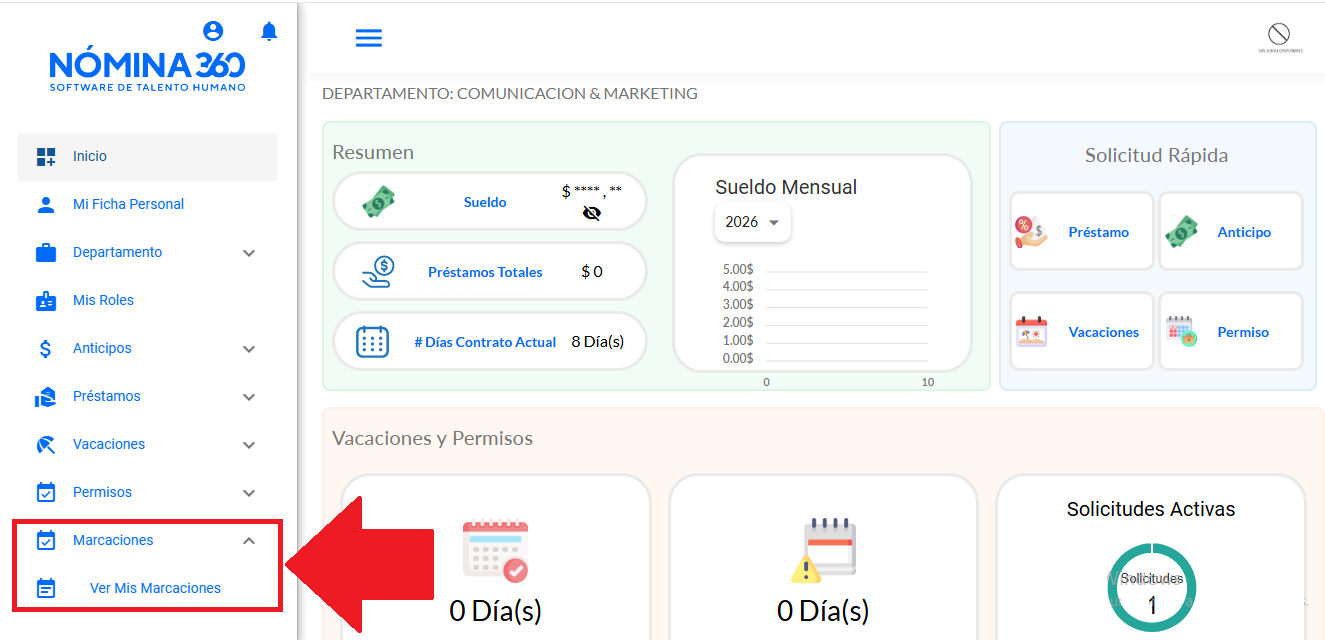Image resolution: width=1325 pixels, height=640 pixels.
Task: Toggle the hamburger sidebar menu
Action: [369, 38]
